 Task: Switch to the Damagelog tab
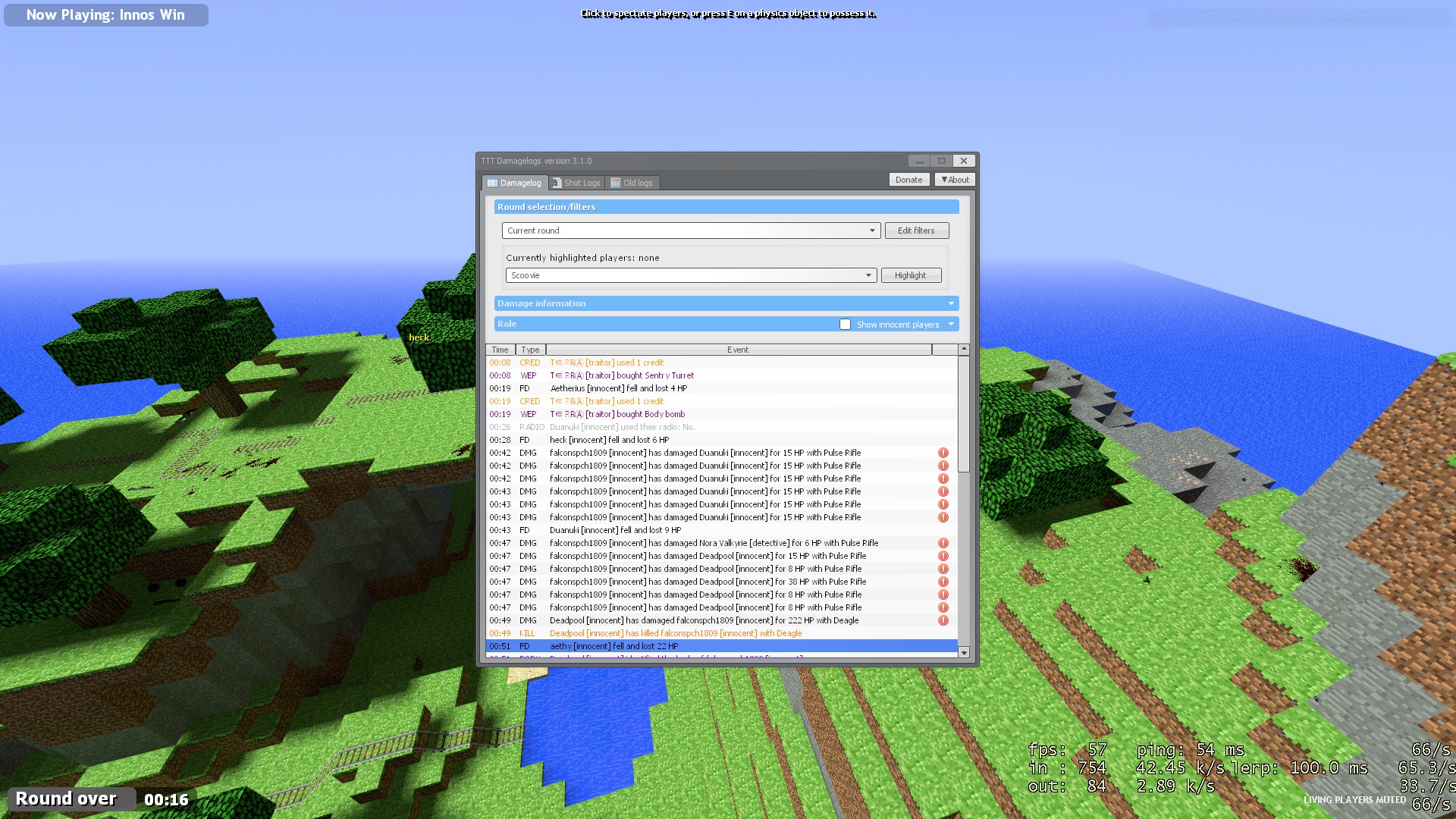click(x=515, y=183)
